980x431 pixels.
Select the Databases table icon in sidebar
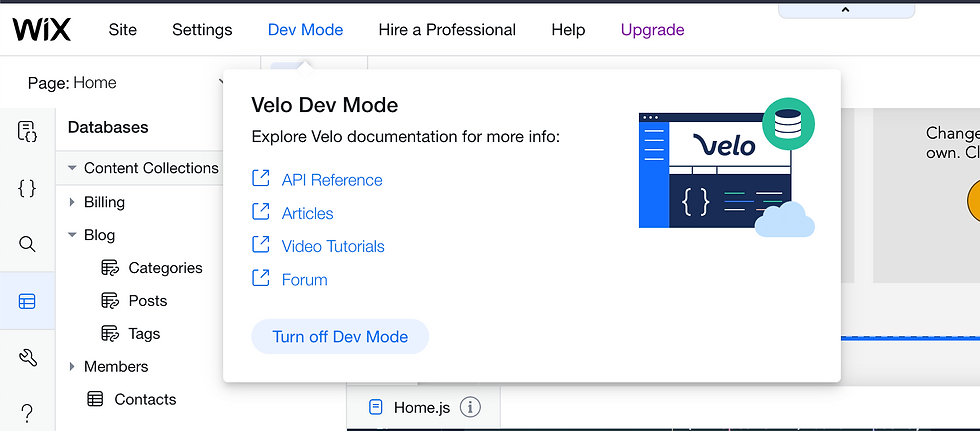(27, 302)
